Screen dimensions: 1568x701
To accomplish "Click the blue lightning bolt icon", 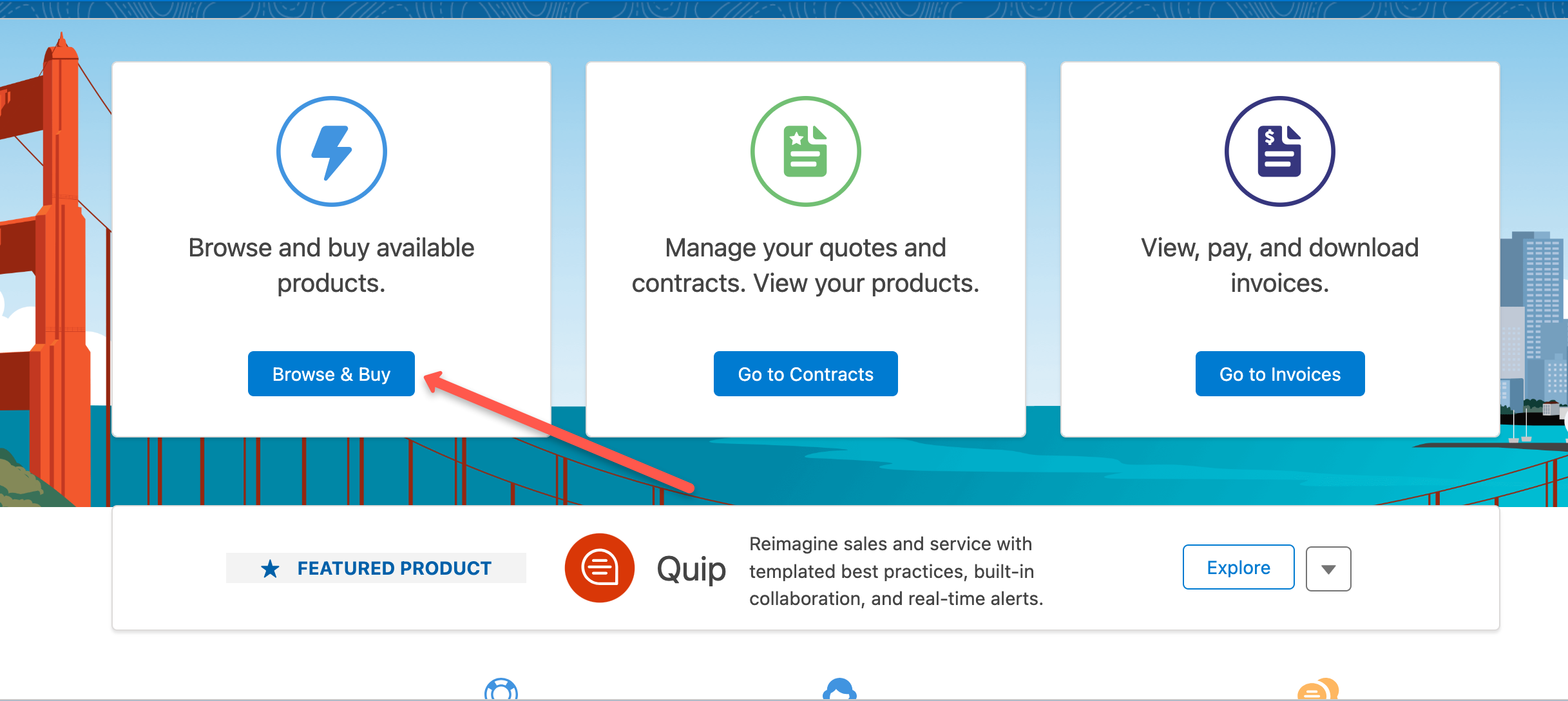I will [331, 151].
